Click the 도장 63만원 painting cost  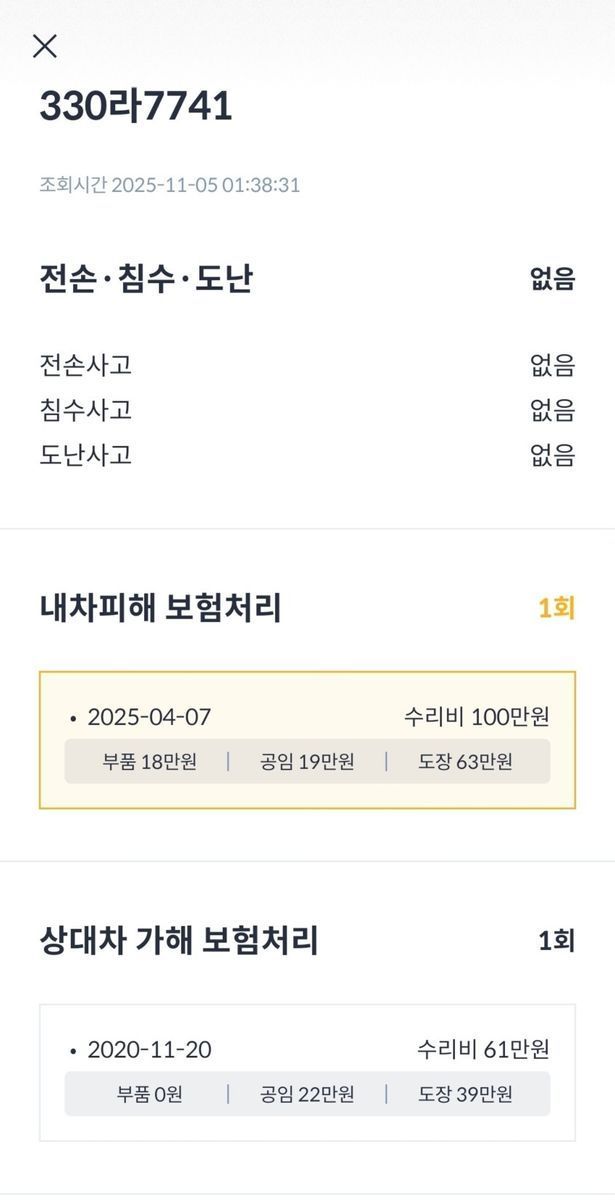click(x=465, y=762)
